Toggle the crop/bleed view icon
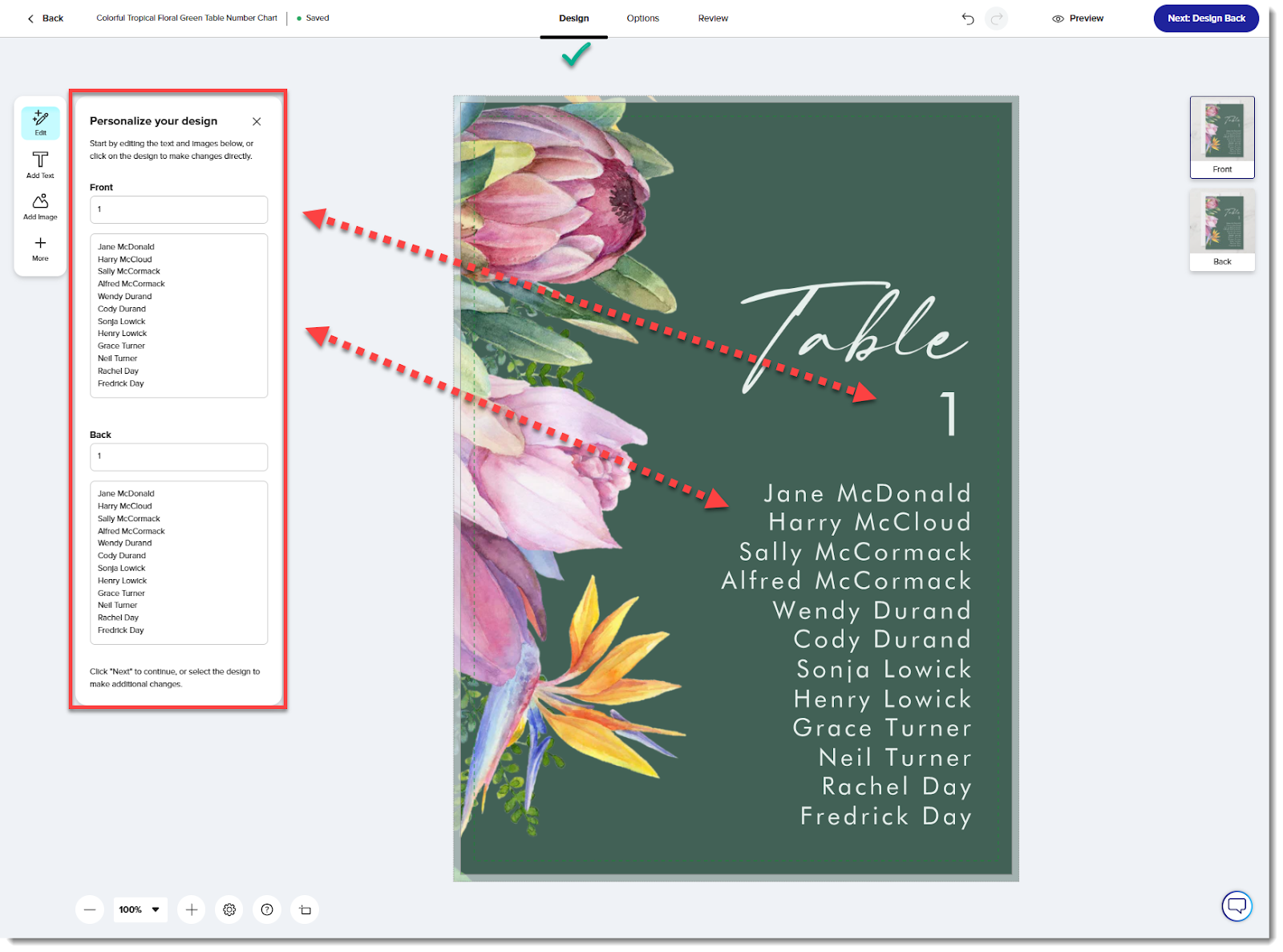This screenshot has width=1283, height=952. [x=305, y=909]
